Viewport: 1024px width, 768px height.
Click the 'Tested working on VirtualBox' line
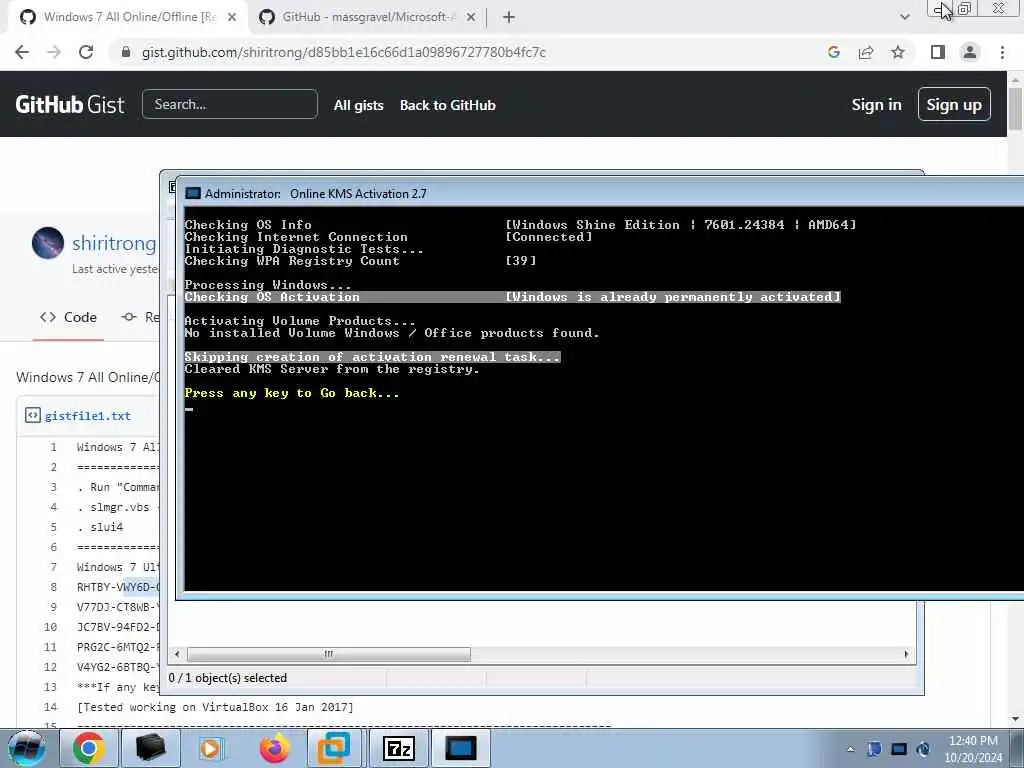pos(215,707)
